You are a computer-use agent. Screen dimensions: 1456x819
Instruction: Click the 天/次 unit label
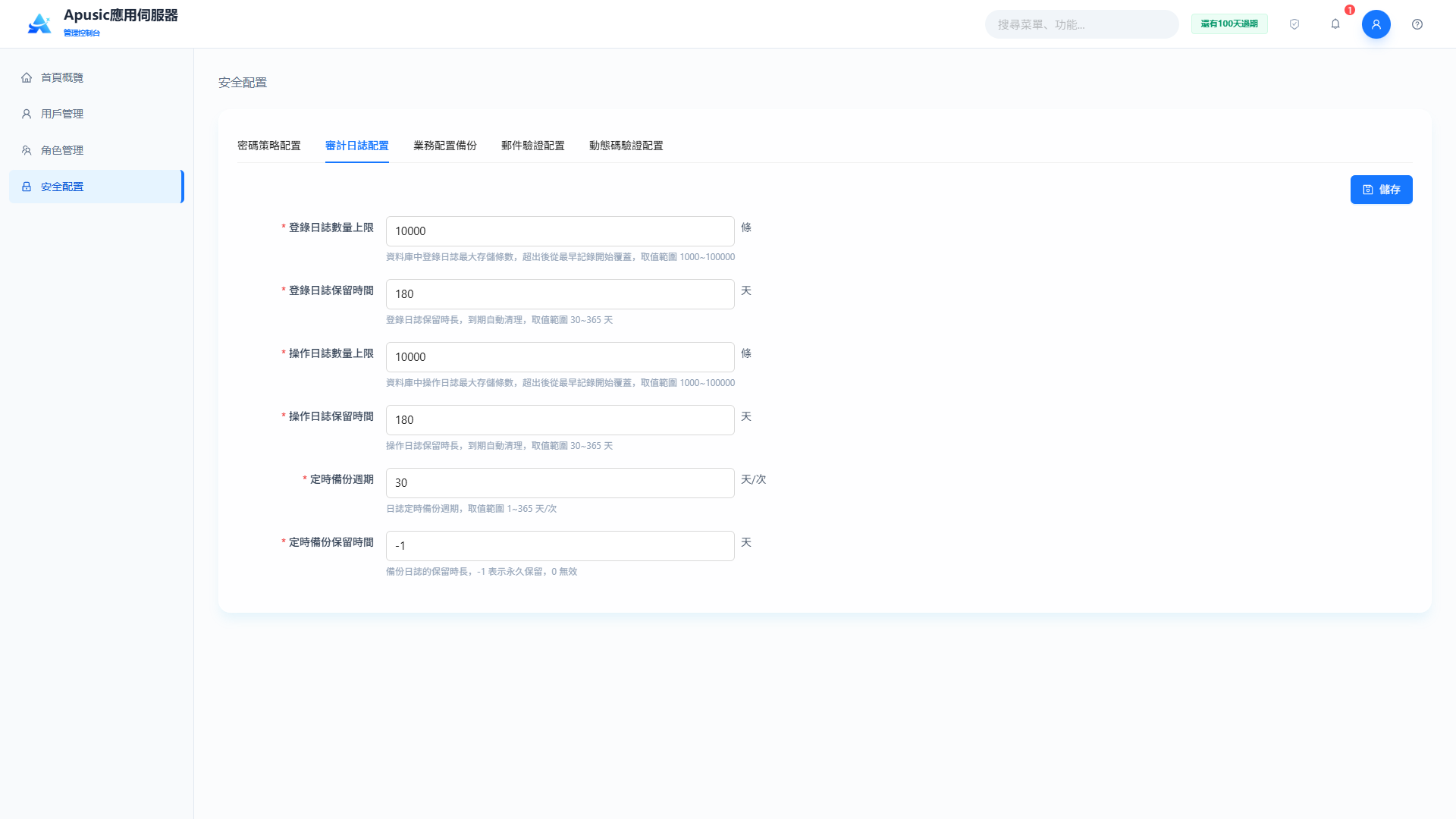point(753,479)
